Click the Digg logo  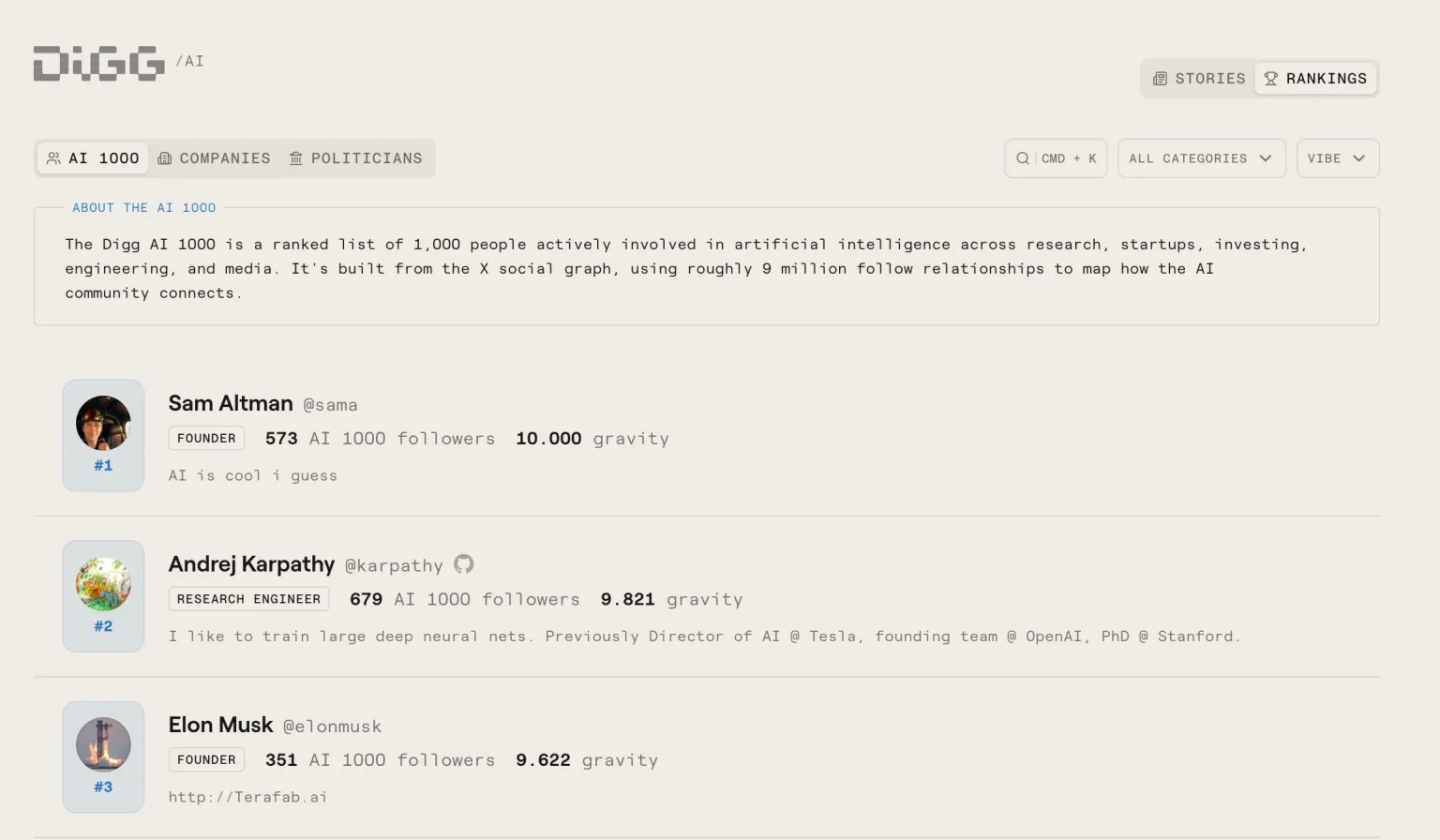coord(99,64)
